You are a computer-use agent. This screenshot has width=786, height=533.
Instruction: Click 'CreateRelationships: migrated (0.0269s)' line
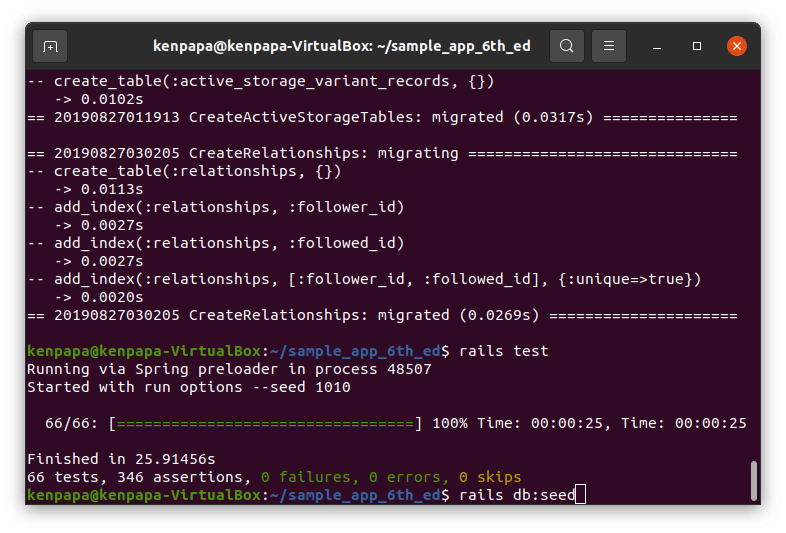tap(382, 315)
